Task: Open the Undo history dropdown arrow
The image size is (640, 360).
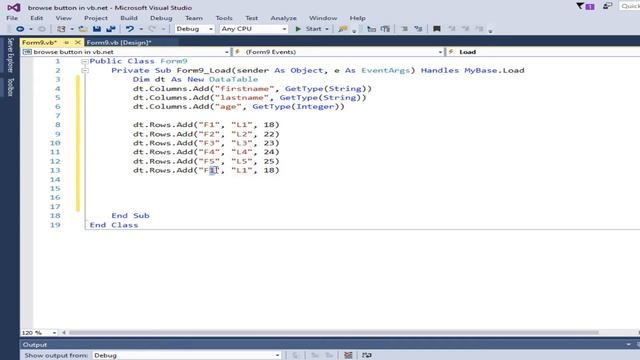Action: point(141,29)
